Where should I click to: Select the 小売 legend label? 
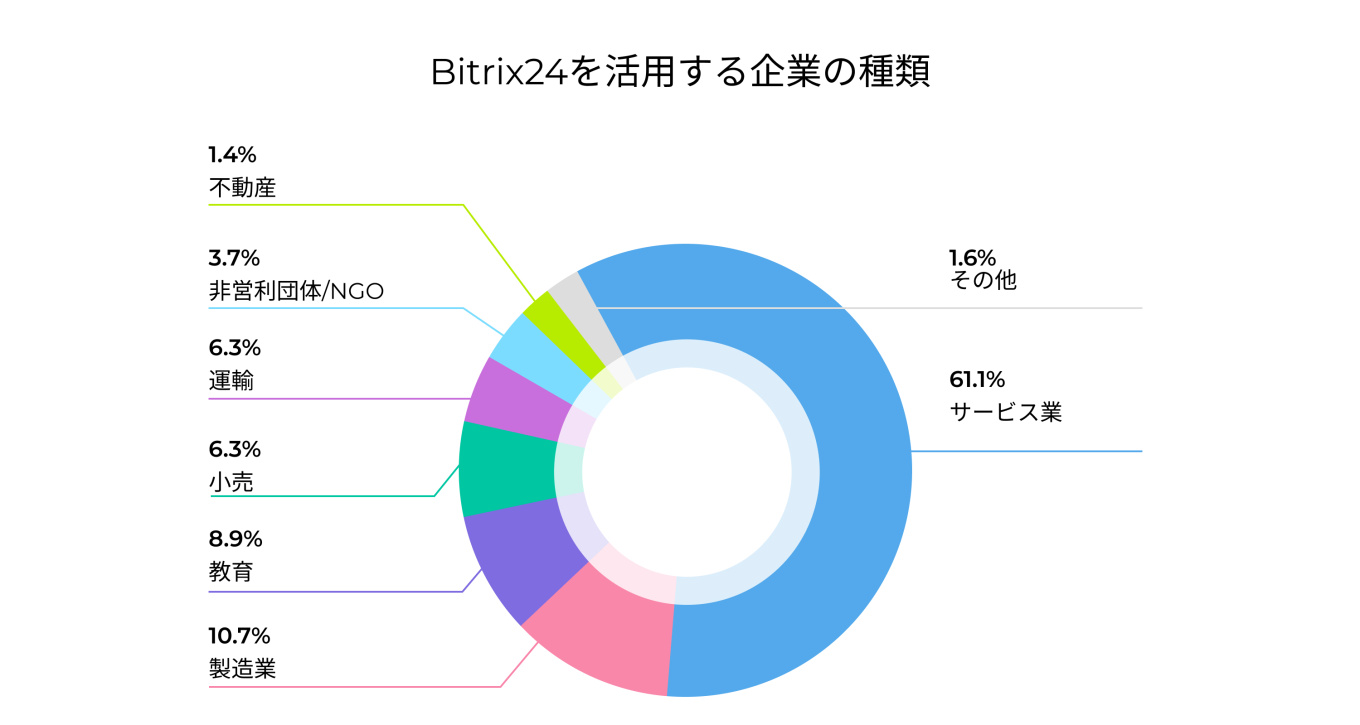click(231, 482)
